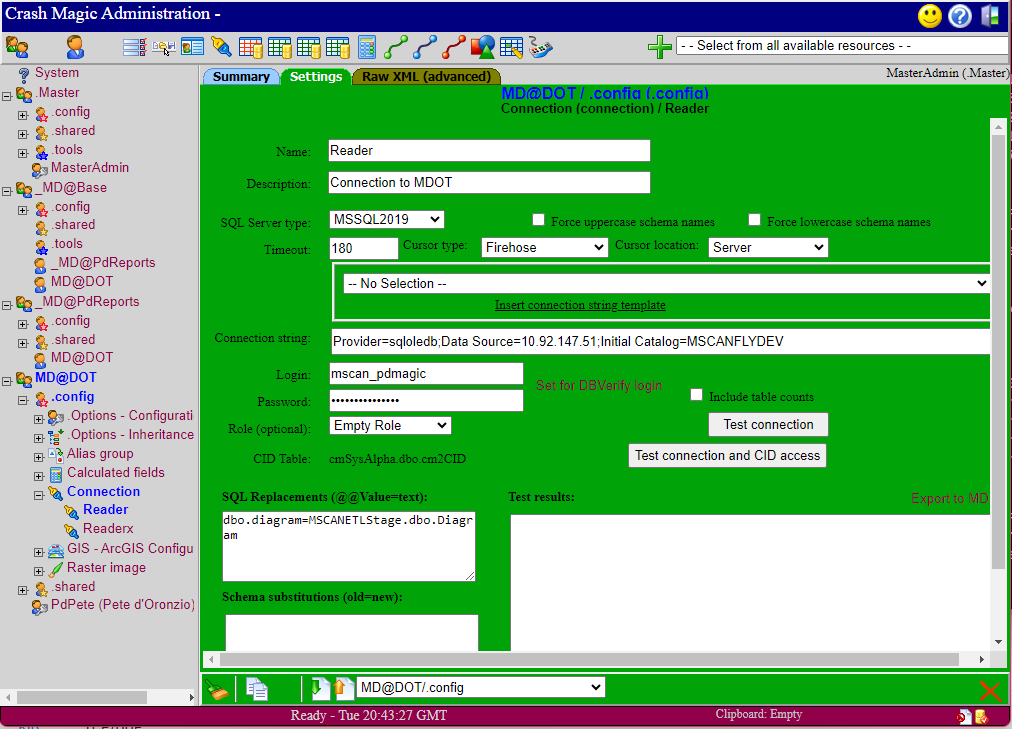Check Include table counts
The height and width of the screenshot is (729, 1012).
(x=696, y=394)
